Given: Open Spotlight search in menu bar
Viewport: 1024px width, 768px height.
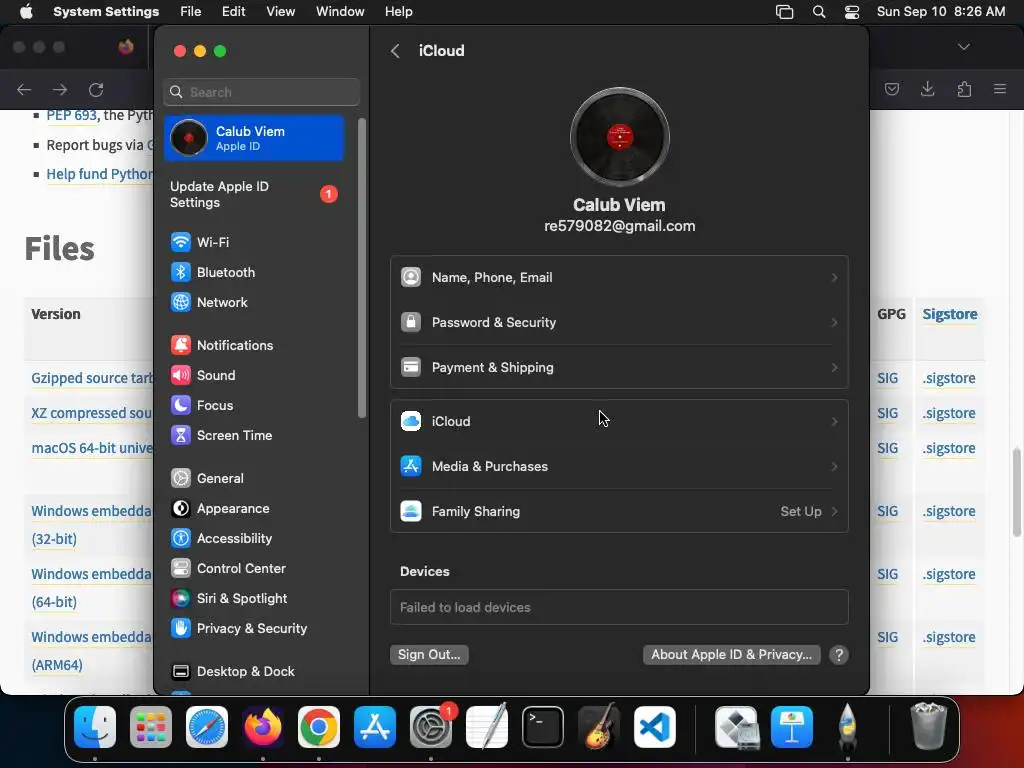Looking at the screenshot, I should pyautogui.click(x=819, y=12).
